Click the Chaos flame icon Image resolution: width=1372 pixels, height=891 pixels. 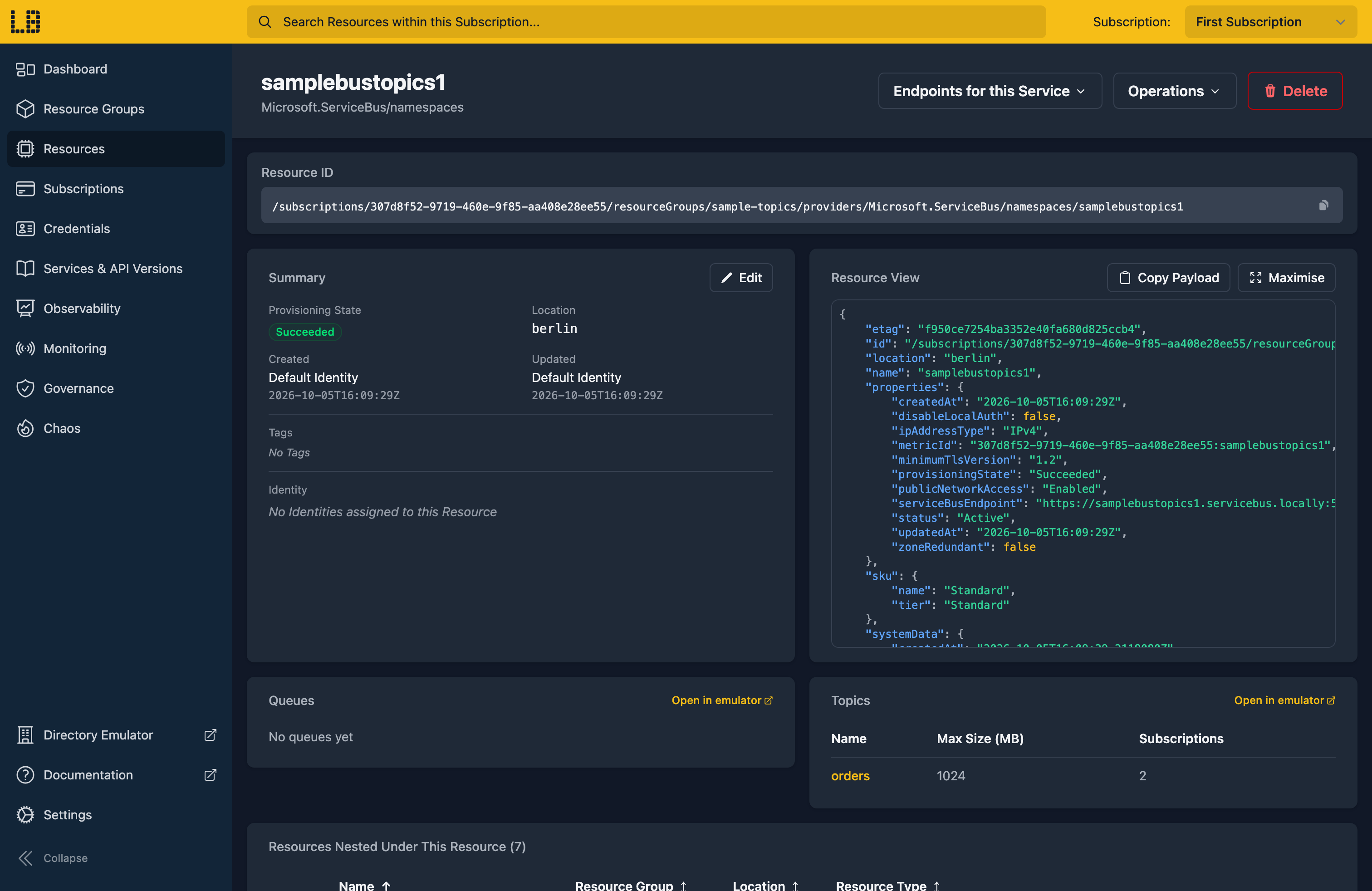point(25,428)
